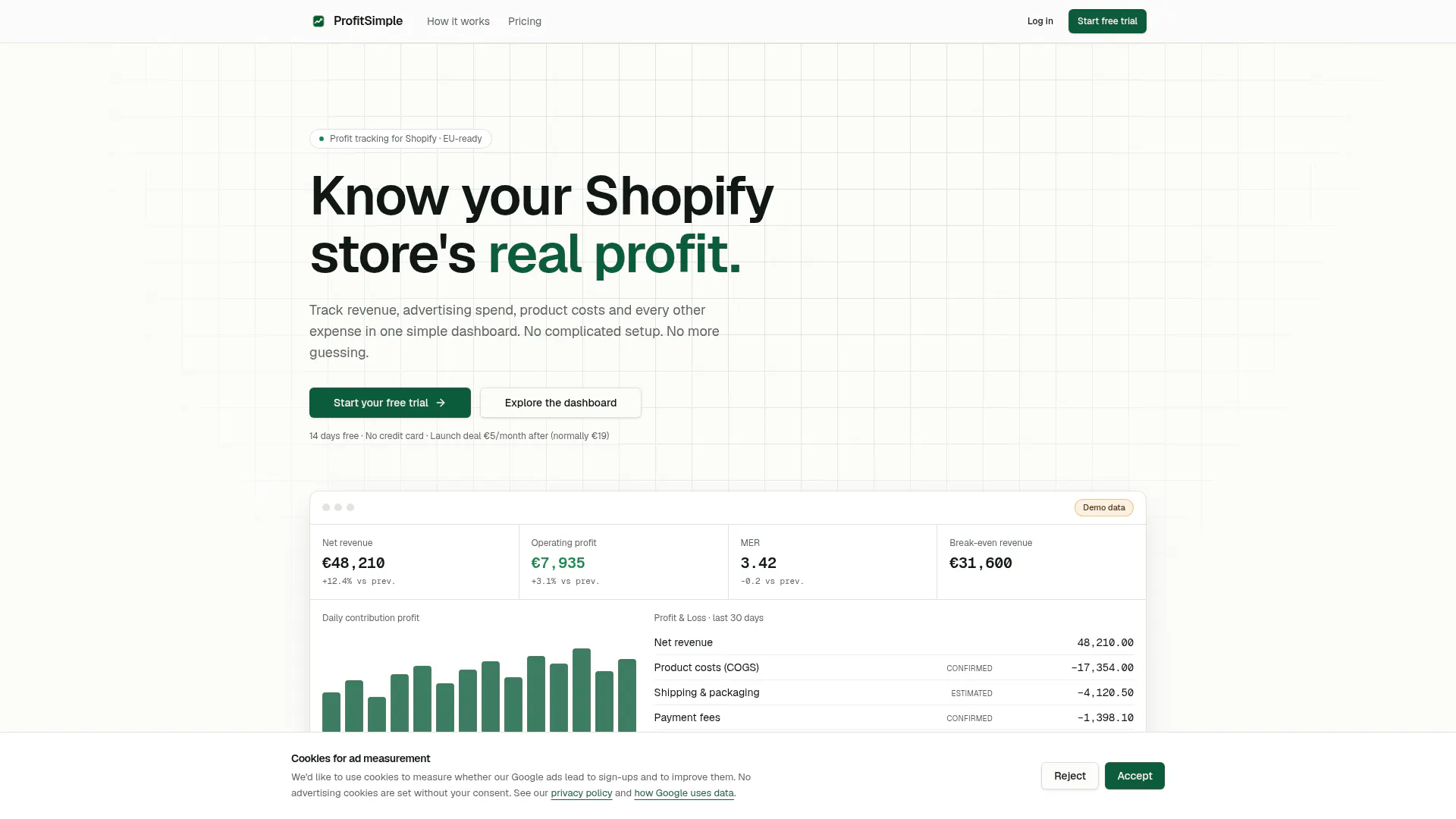Click the ESTIMATED tag on Shipping row

click(x=971, y=693)
